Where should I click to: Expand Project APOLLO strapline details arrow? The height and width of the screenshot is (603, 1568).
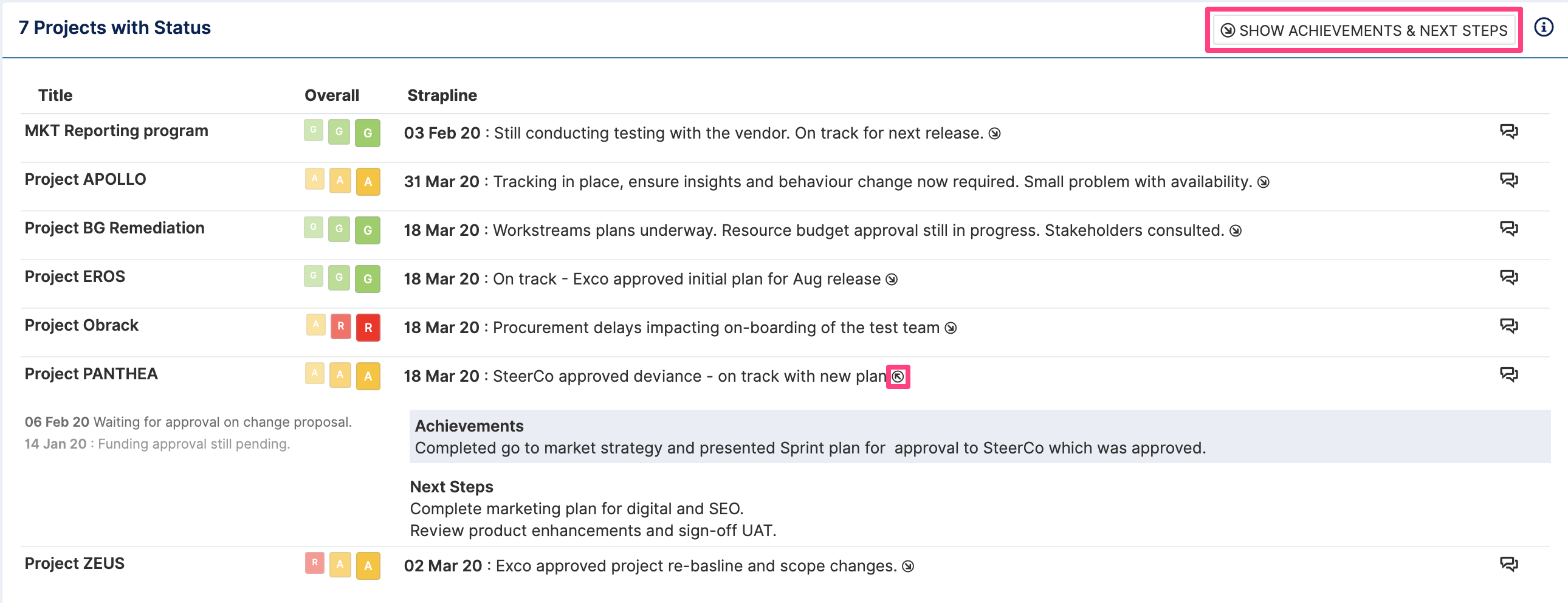point(1264,183)
